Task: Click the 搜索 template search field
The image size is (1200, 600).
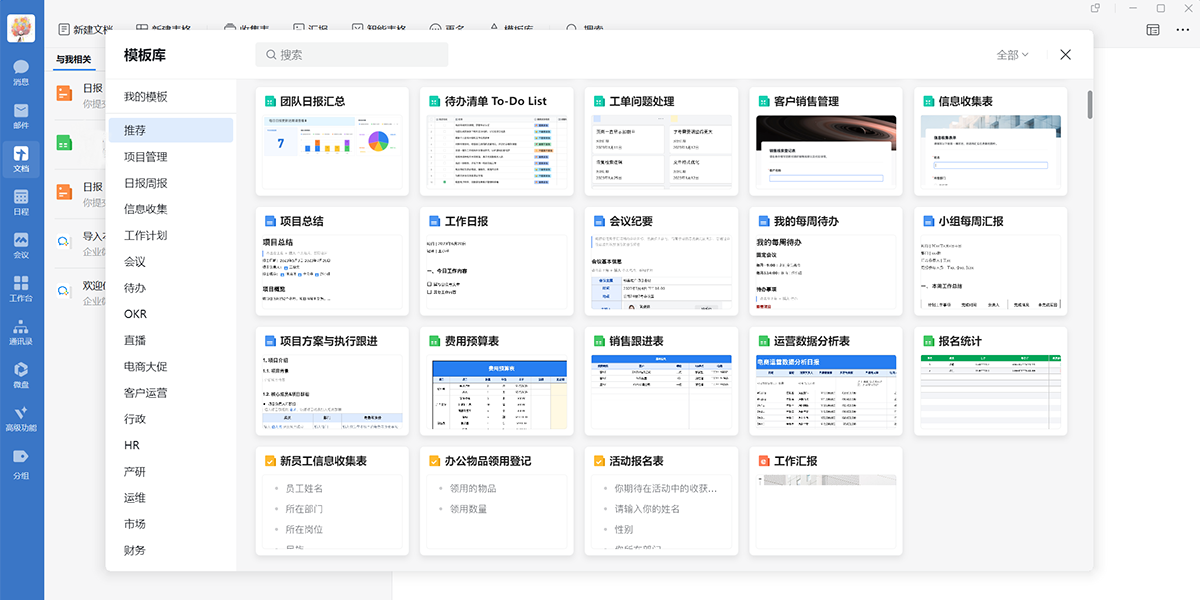Action: click(352, 55)
